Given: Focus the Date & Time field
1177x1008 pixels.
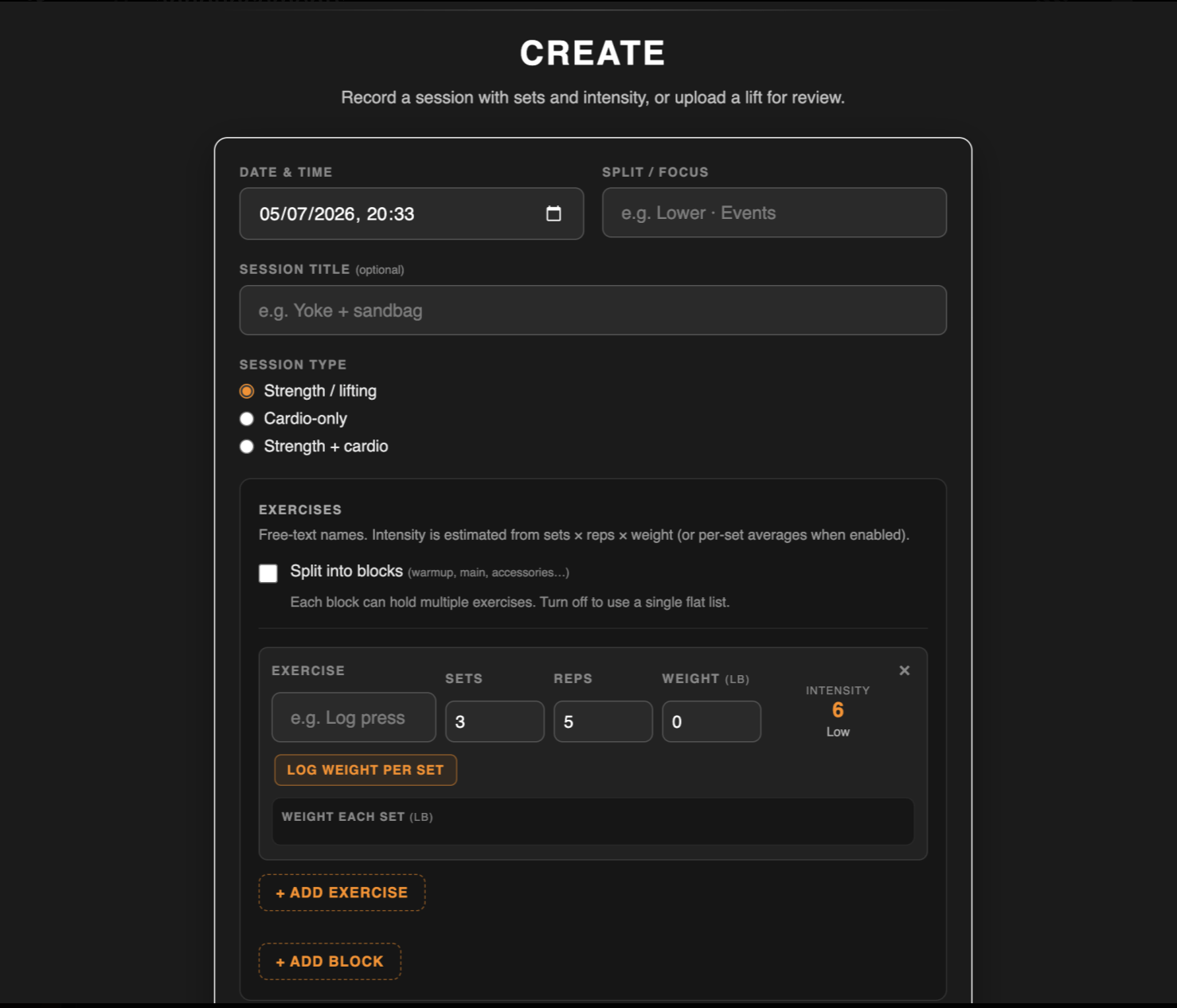Looking at the screenshot, I should click(x=412, y=213).
